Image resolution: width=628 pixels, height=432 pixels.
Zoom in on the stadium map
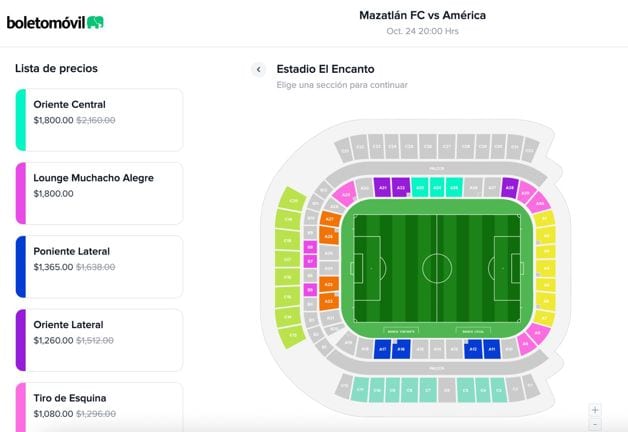click(595, 409)
